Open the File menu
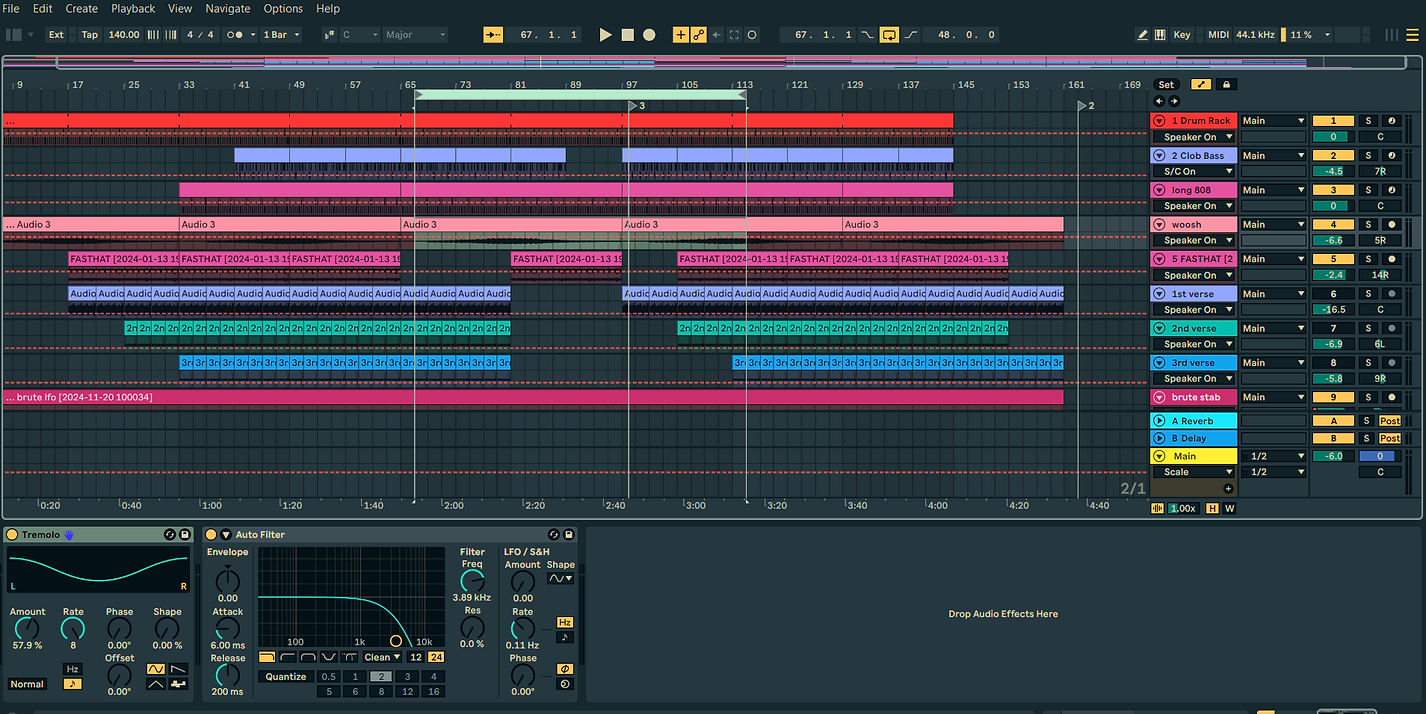This screenshot has width=1426, height=714. tap(12, 8)
